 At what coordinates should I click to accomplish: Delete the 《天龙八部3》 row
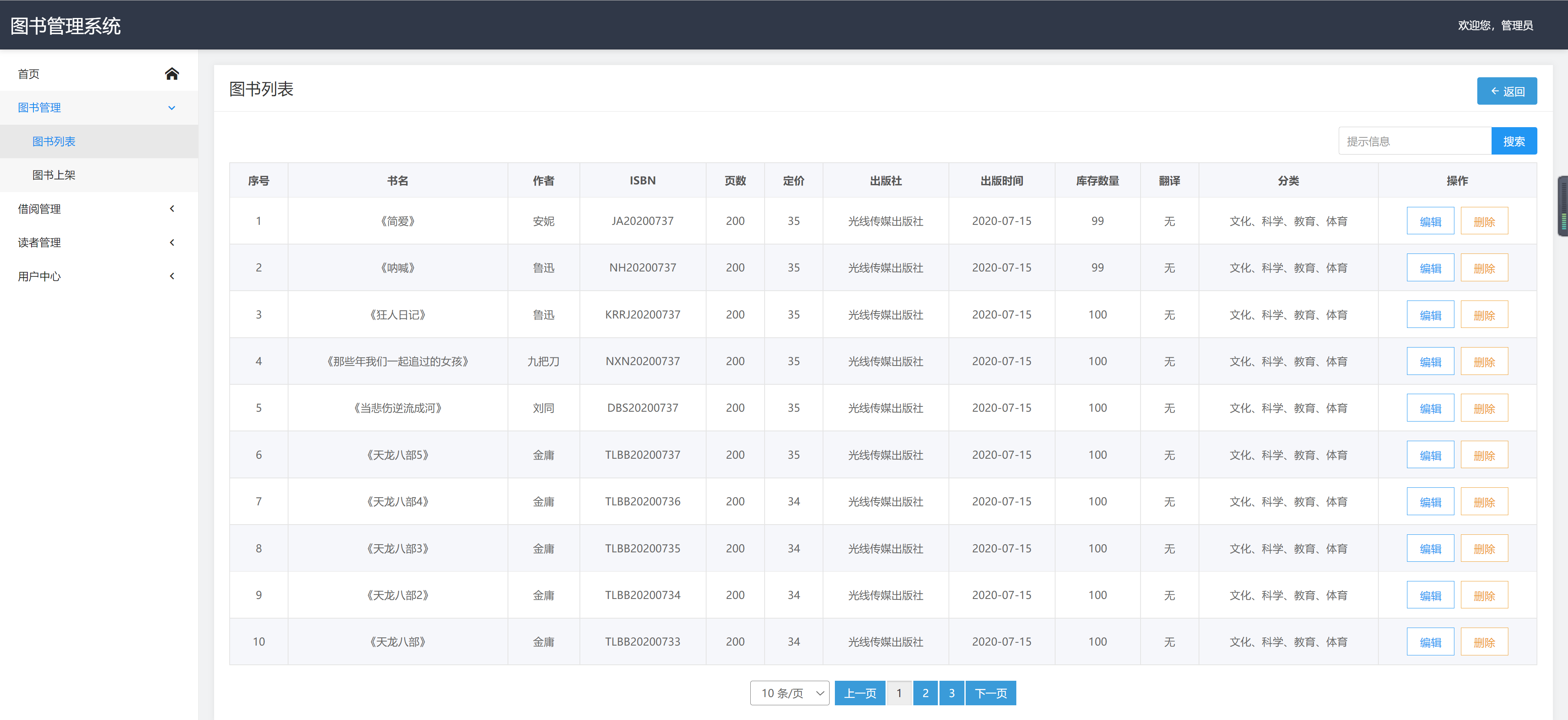tap(1484, 549)
